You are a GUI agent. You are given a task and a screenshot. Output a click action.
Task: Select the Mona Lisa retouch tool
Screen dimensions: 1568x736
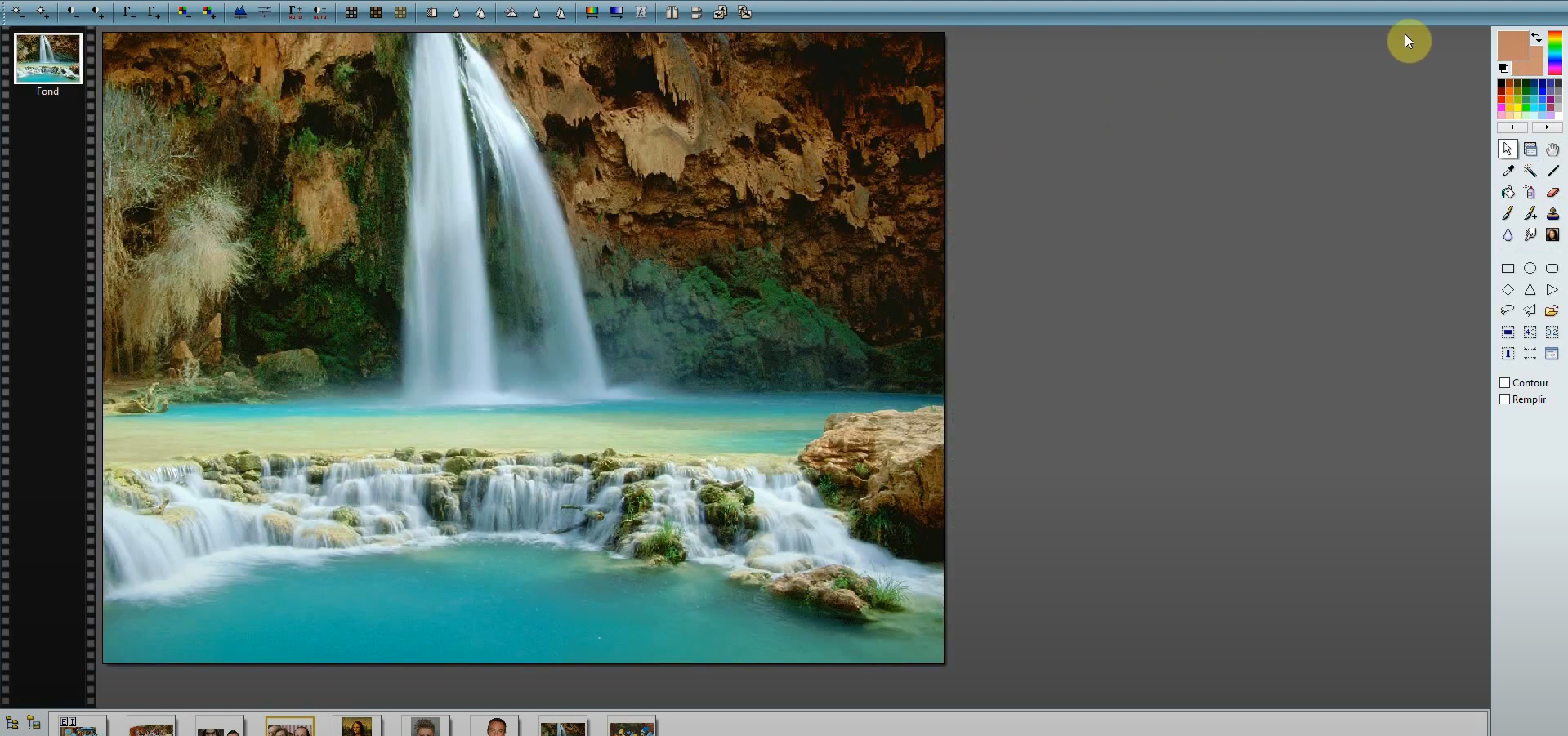(1552, 234)
